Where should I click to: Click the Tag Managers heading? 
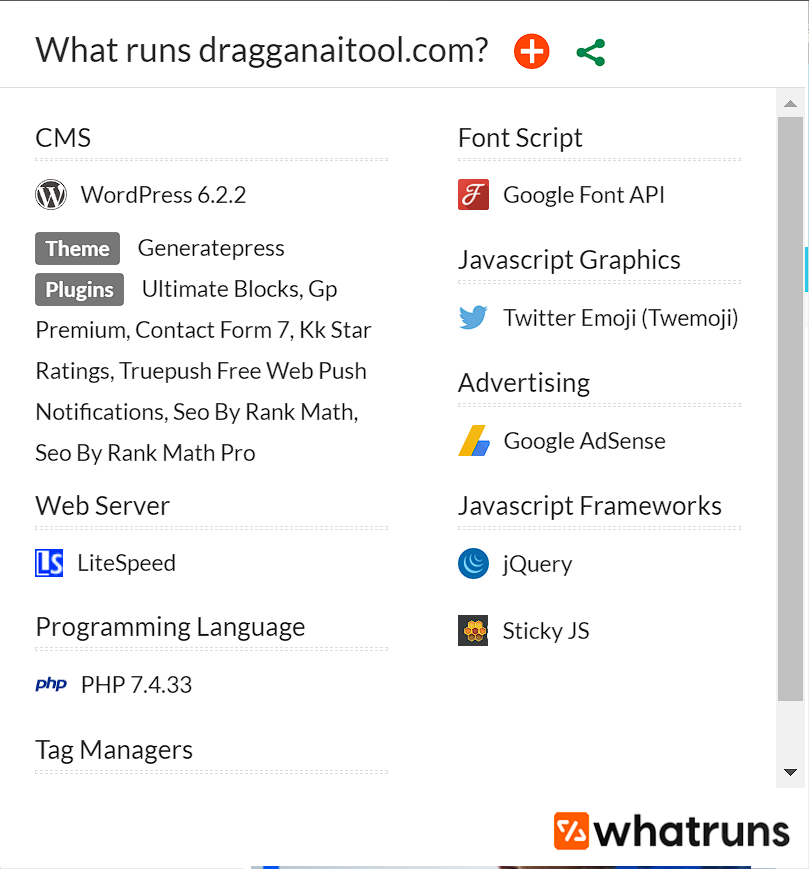114,750
